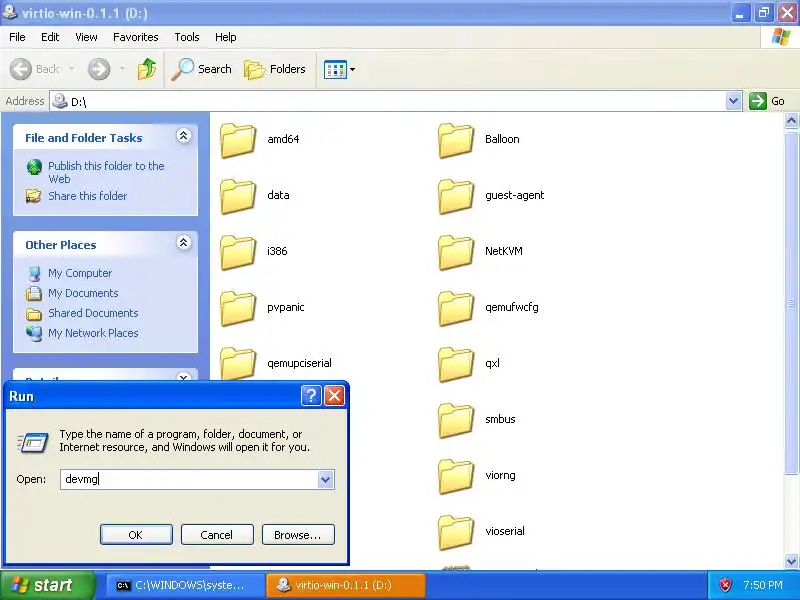The height and width of the screenshot is (600, 800).
Task: Click the Back navigation arrow icon
Action: click(x=21, y=69)
